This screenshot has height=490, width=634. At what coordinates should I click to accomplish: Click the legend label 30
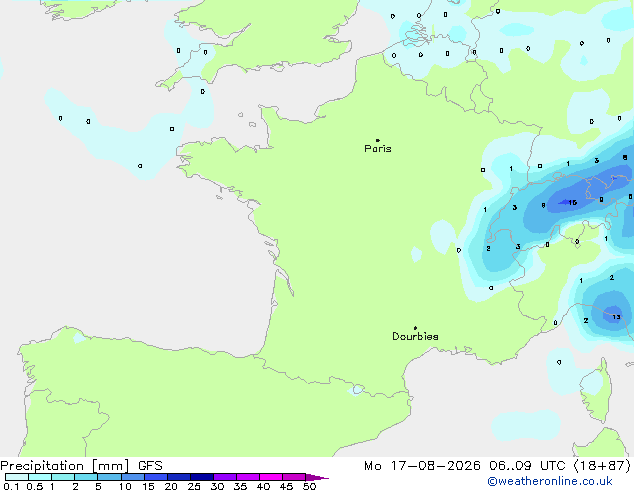217,486
